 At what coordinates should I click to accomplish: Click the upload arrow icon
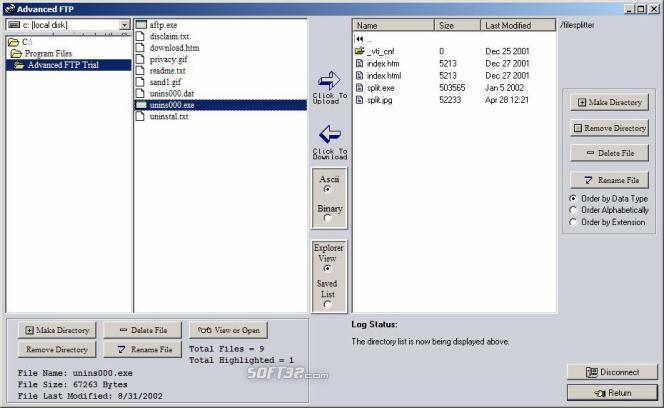coord(329,80)
